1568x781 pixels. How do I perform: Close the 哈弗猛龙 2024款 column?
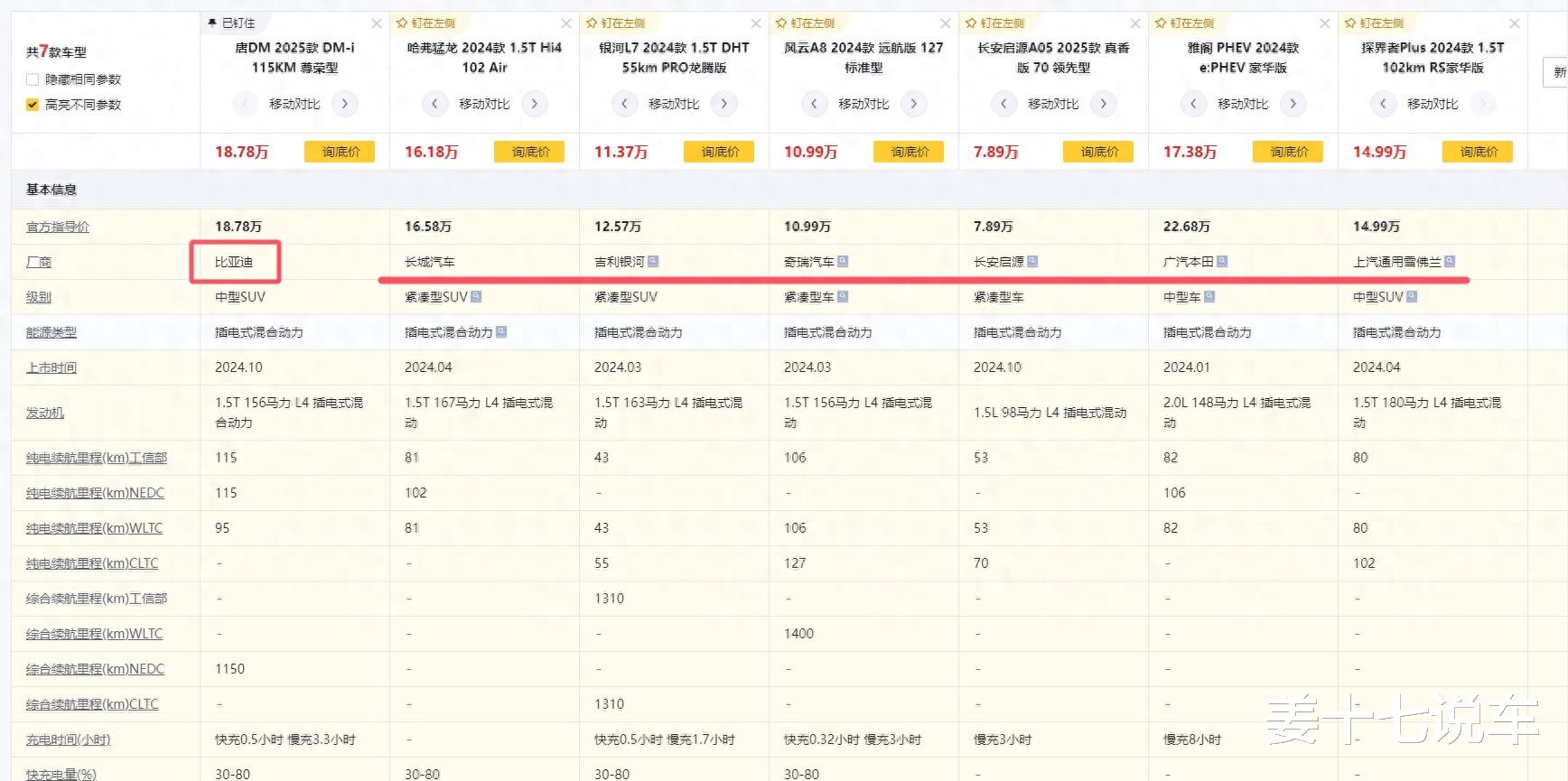(x=566, y=23)
